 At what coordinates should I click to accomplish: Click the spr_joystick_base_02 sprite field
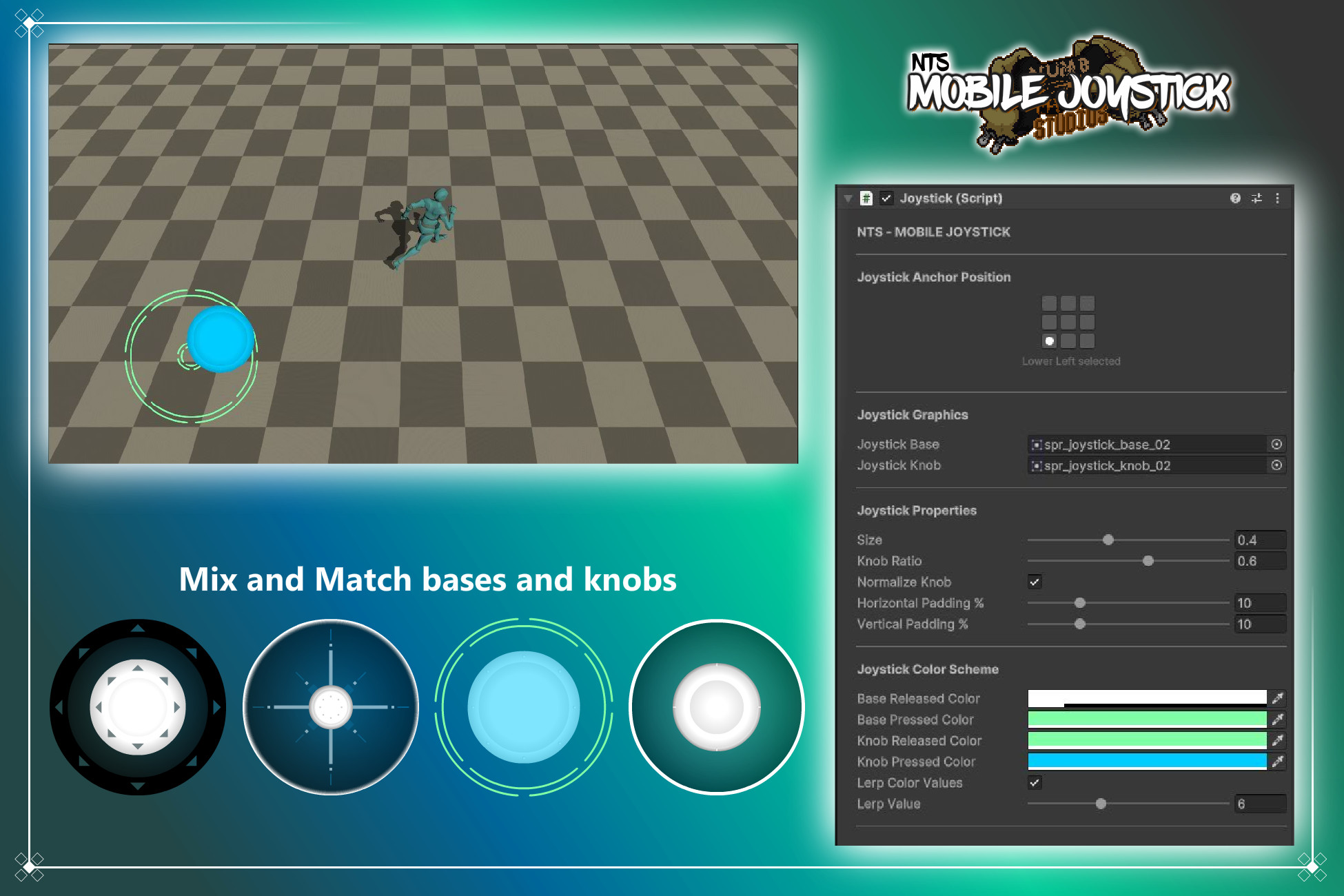(1146, 445)
